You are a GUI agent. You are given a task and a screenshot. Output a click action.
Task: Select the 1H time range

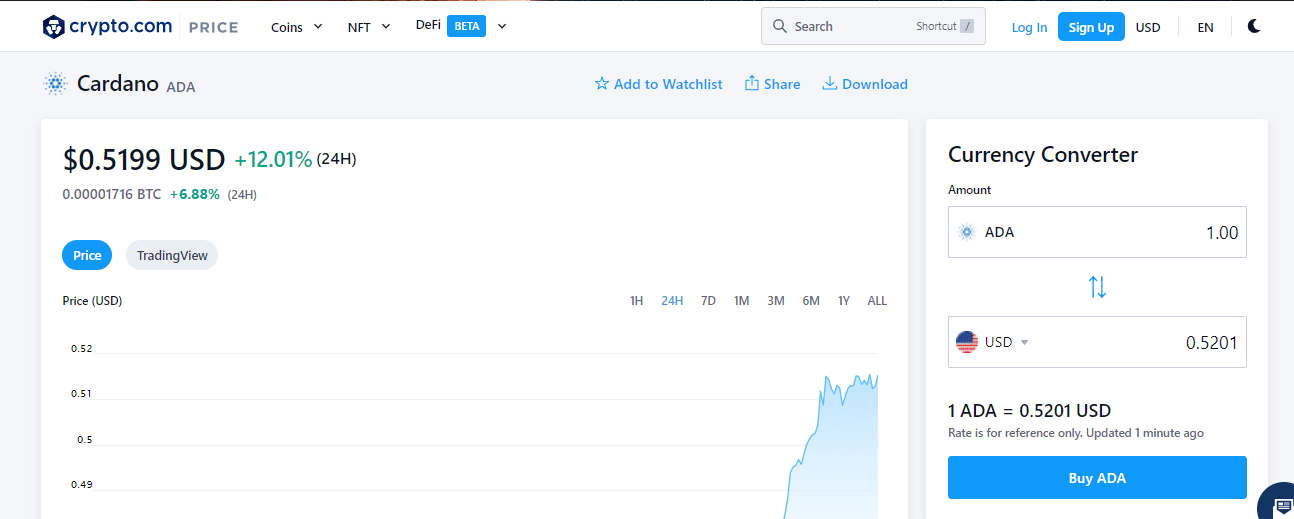636,301
